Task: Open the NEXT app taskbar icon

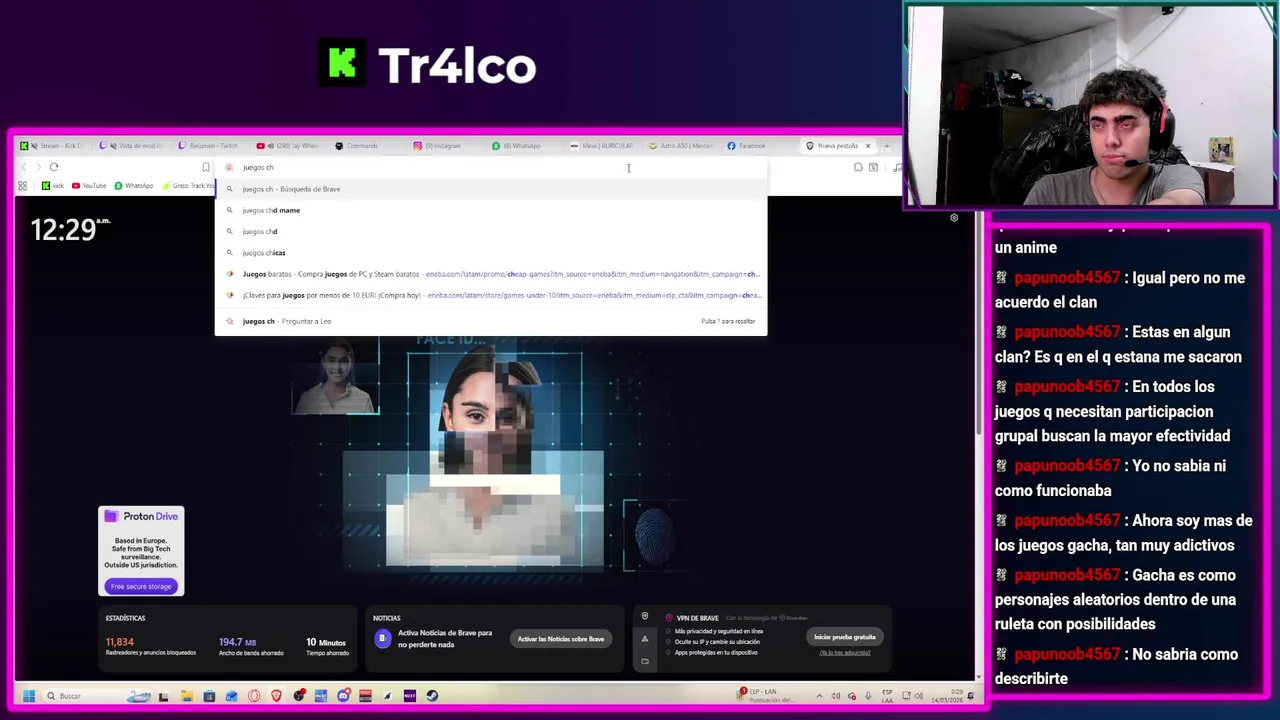Action: [x=410, y=696]
